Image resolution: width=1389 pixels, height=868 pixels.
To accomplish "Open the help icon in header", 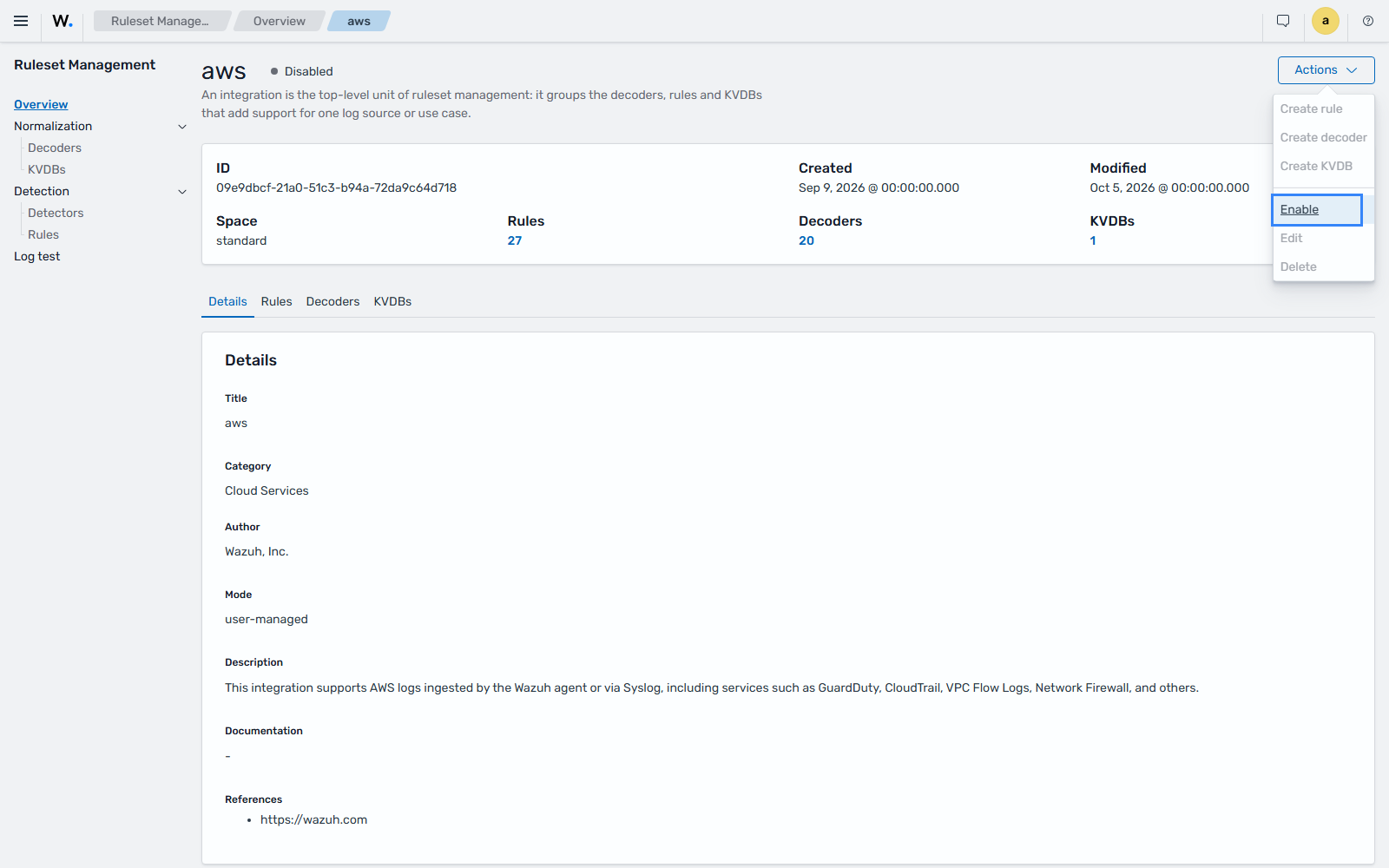I will tap(1368, 21).
